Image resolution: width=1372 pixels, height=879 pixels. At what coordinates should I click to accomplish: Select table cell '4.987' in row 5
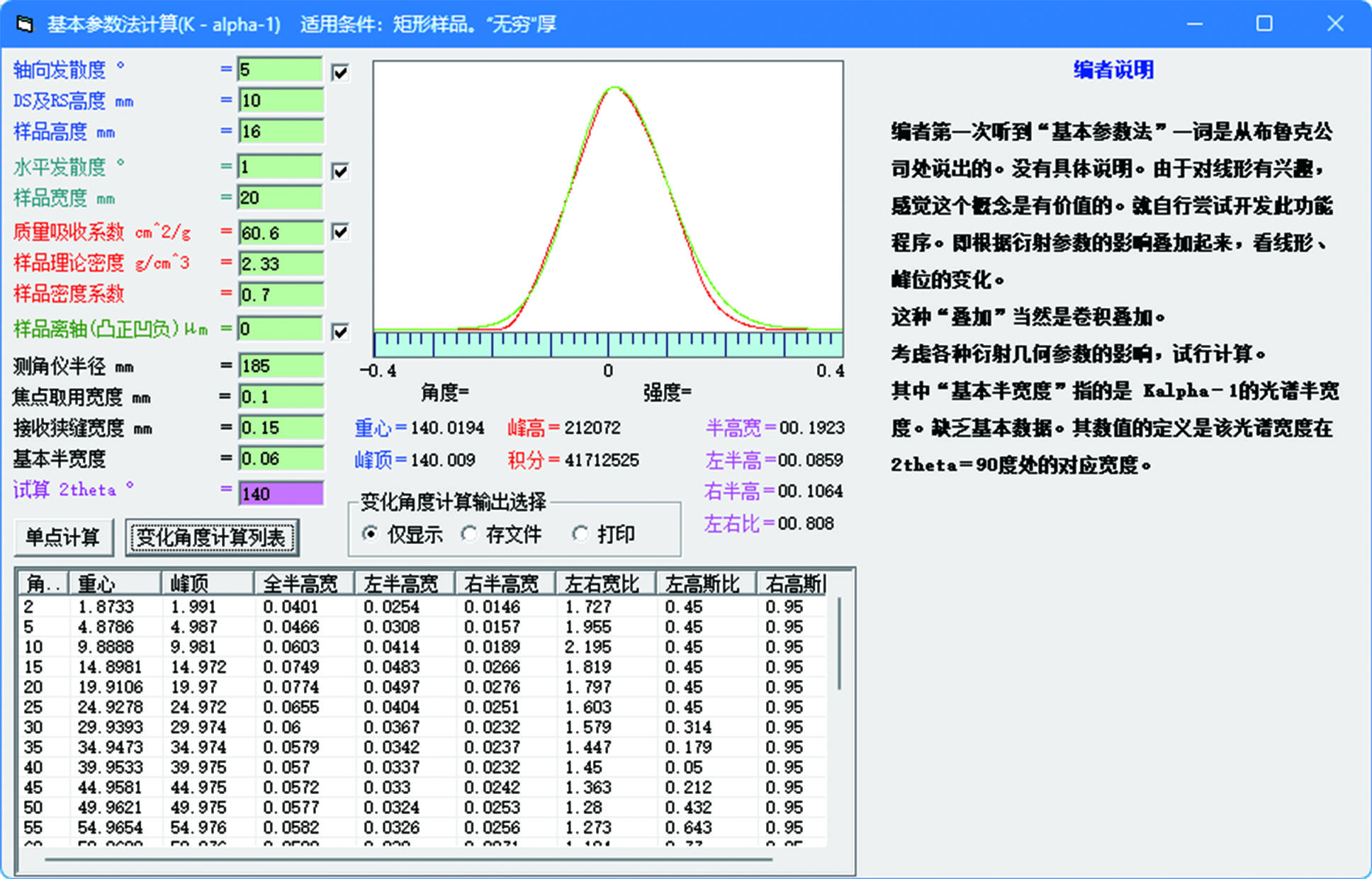(193, 627)
